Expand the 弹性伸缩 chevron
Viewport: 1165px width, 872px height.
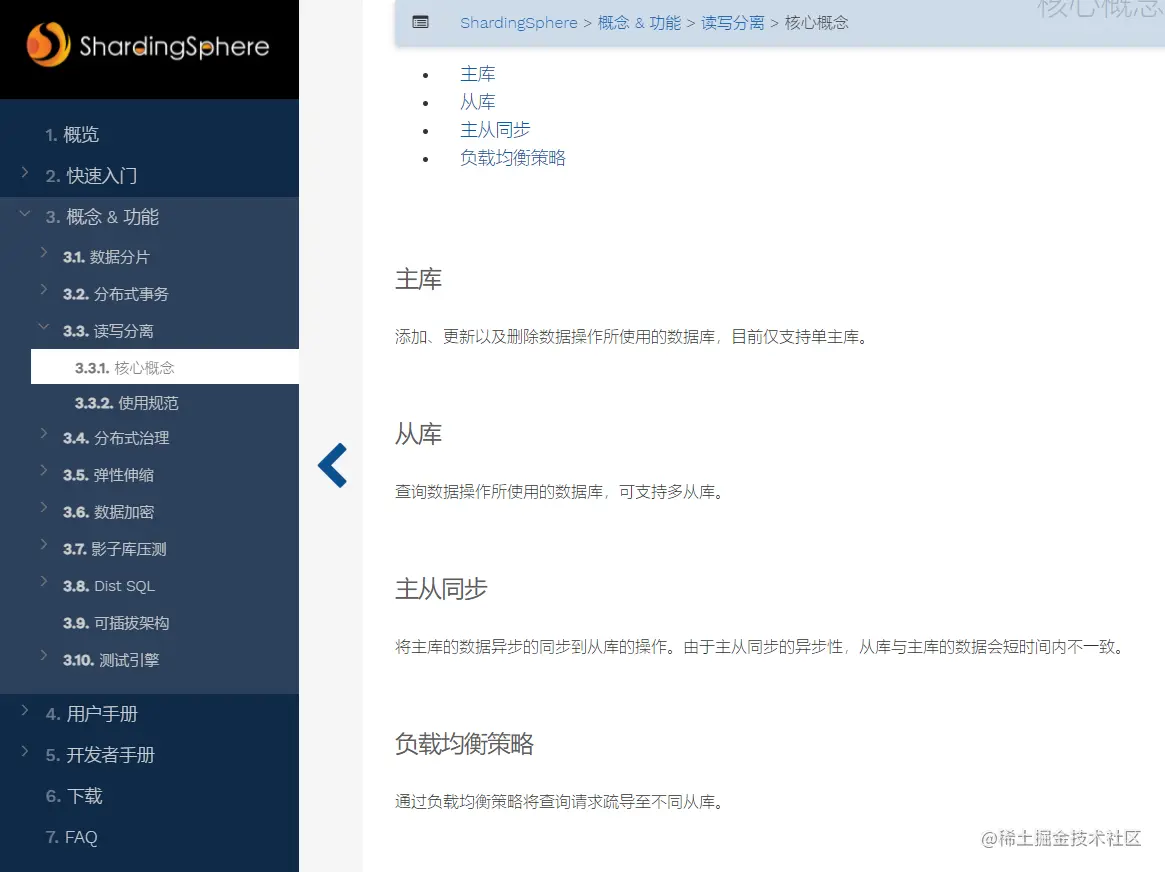44,470
